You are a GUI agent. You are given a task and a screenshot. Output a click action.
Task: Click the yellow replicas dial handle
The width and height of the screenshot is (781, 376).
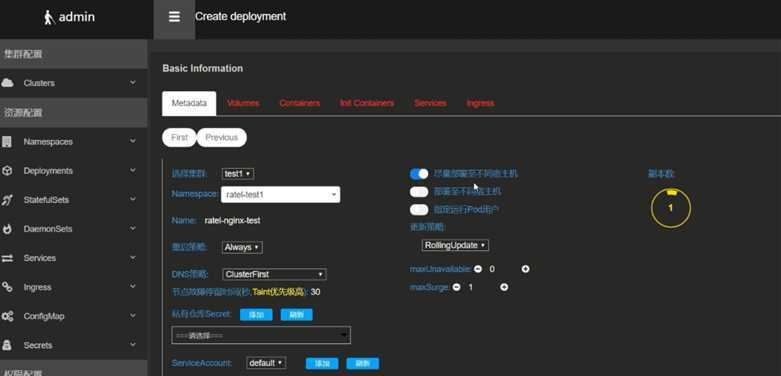[671, 191]
